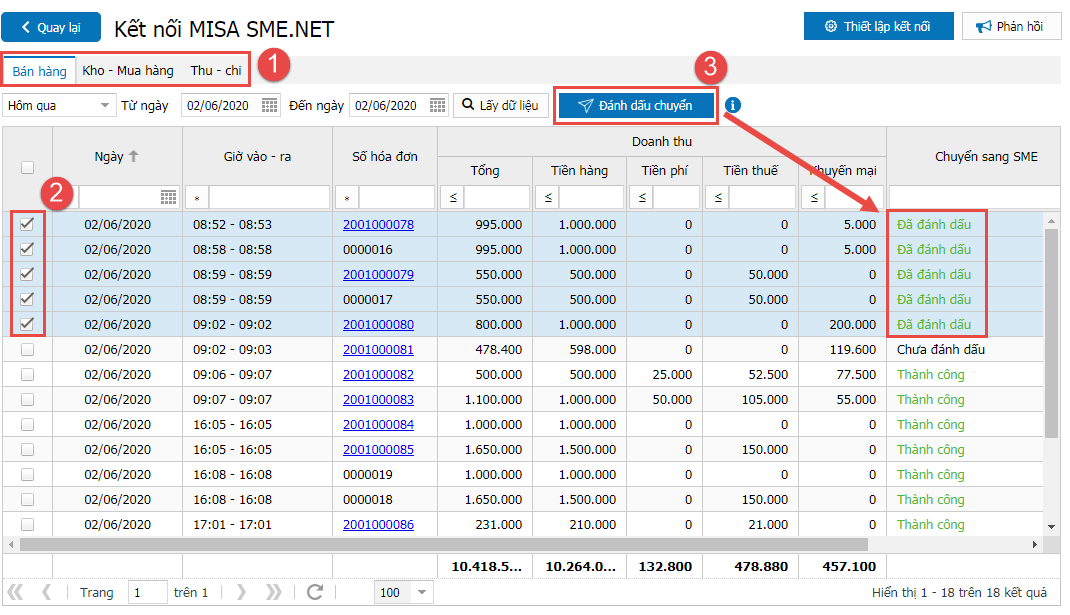Uncheck row with invoice 2001000078

click(x=27, y=224)
